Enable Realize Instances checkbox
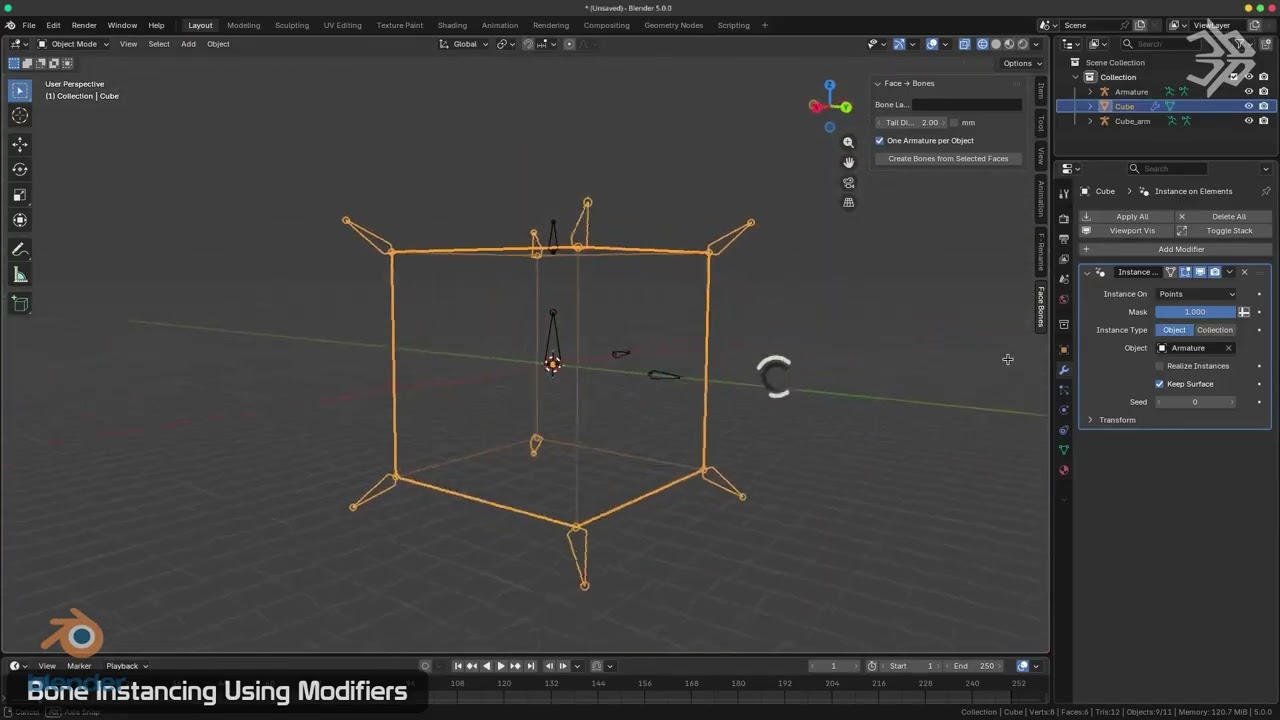1280x720 pixels. 1160,366
